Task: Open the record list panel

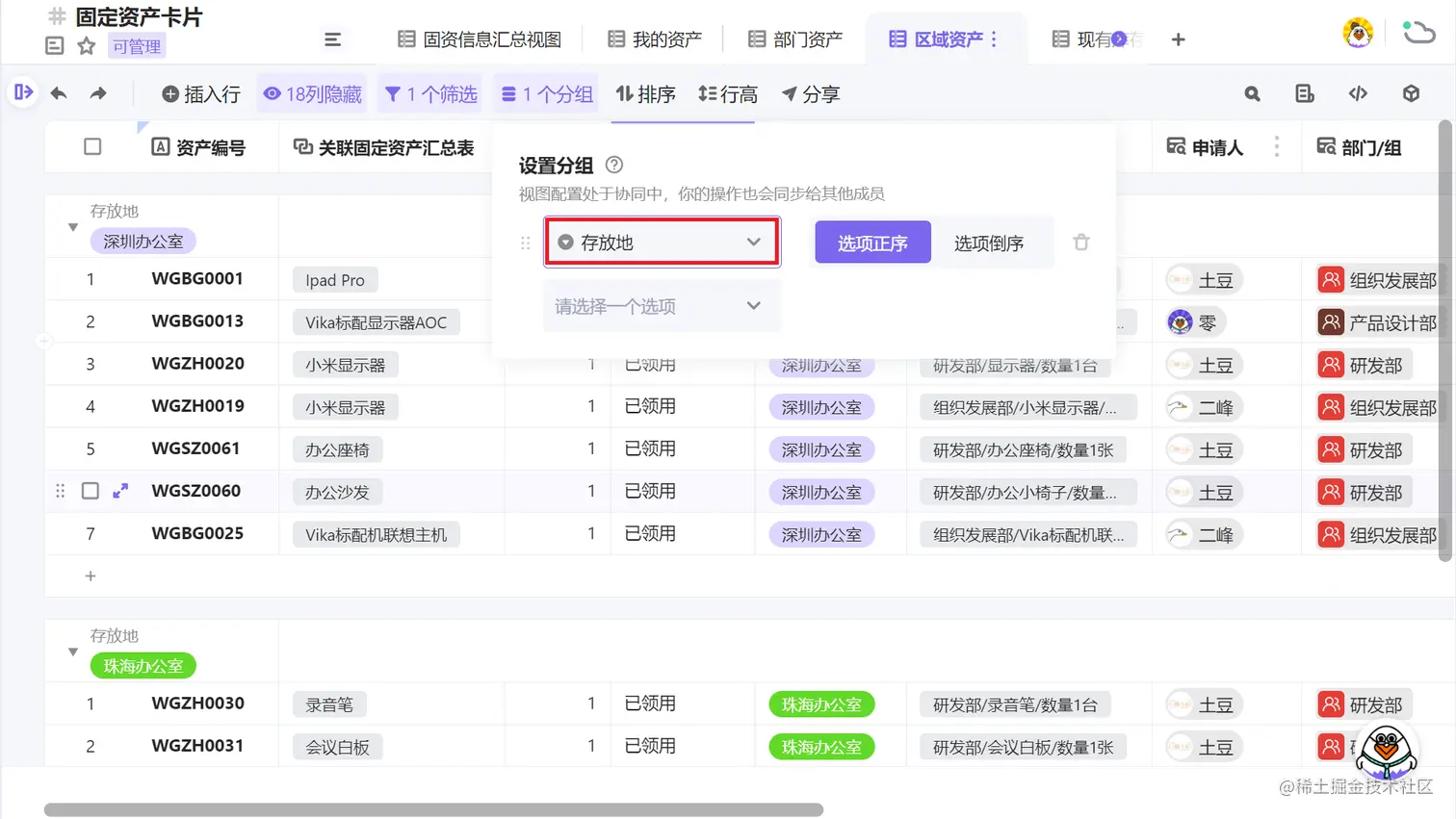Action: (x=1305, y=93)
